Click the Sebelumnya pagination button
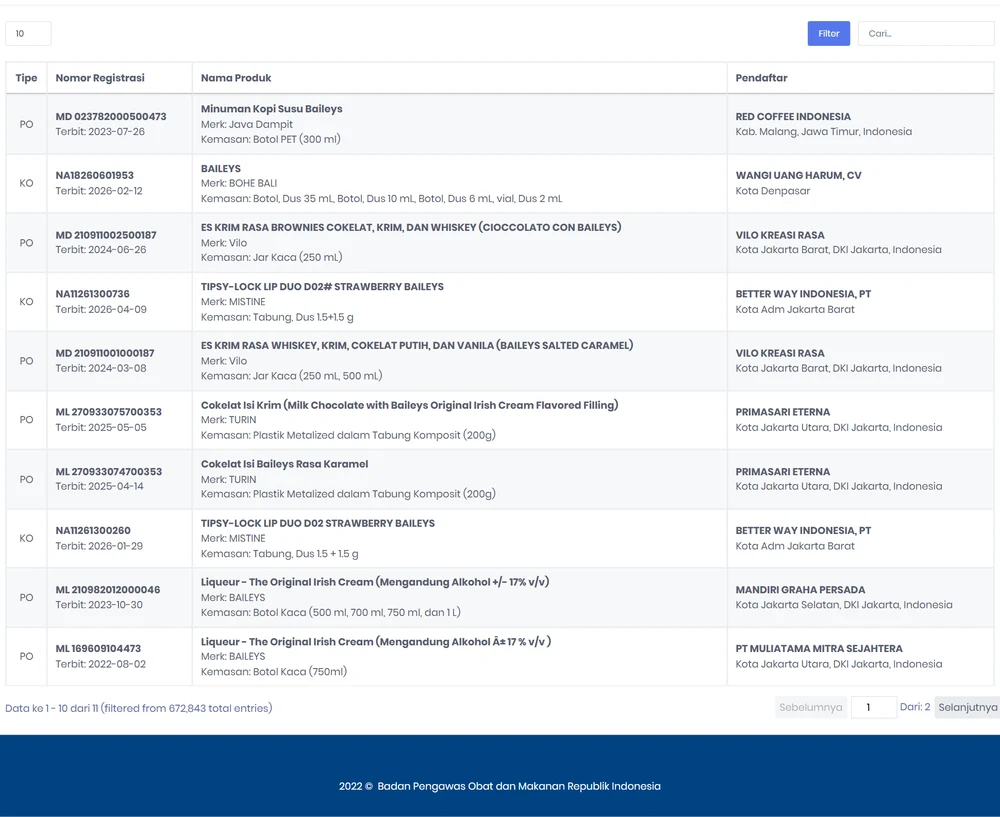Screen dimensions: 1000x817 [x=811, y=707]
